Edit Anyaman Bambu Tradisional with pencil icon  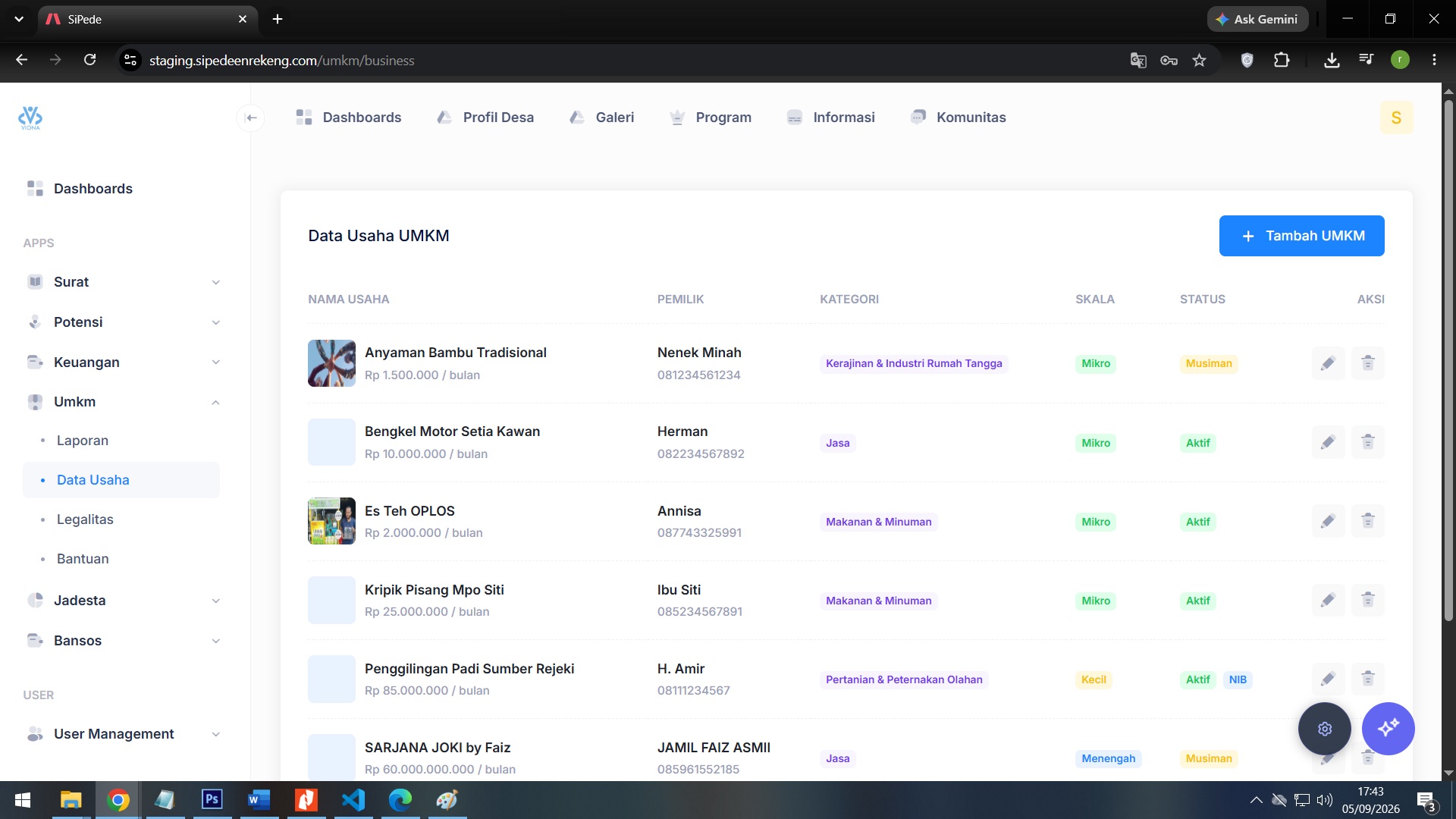pyautogui.click(x=1328, y=363)
